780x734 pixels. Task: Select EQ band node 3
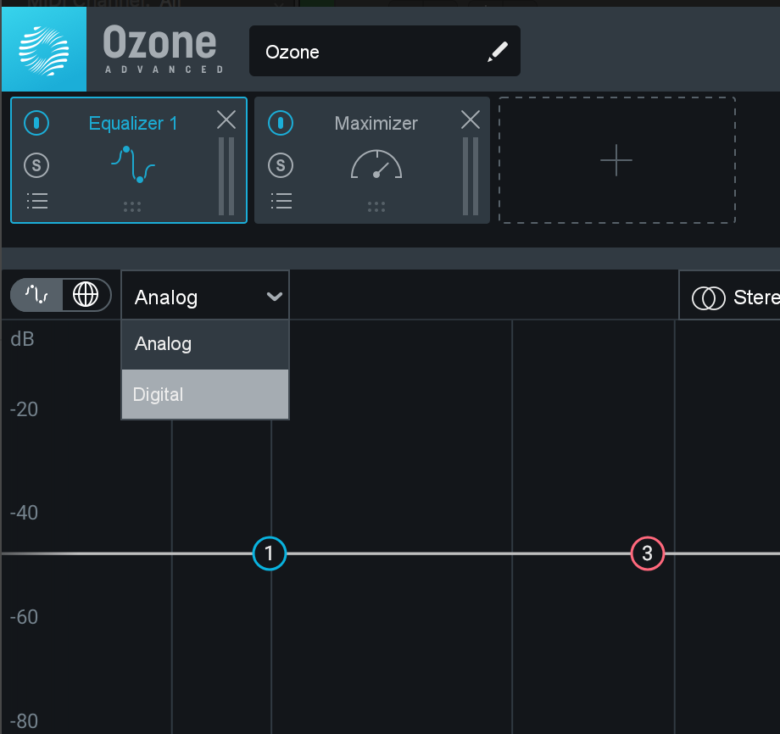pos(647,553)
